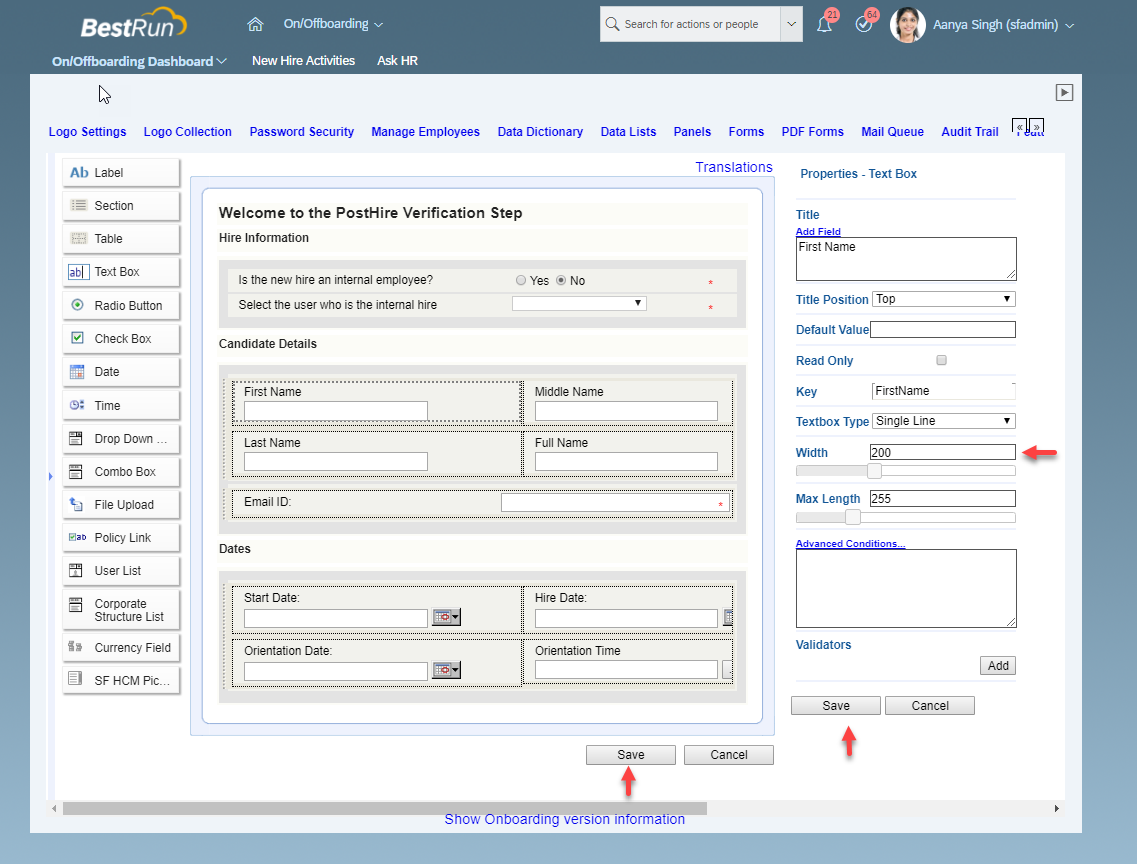
Task: Click the search magnifier icon
Action: pyautogui.click(x=612, y=24)
